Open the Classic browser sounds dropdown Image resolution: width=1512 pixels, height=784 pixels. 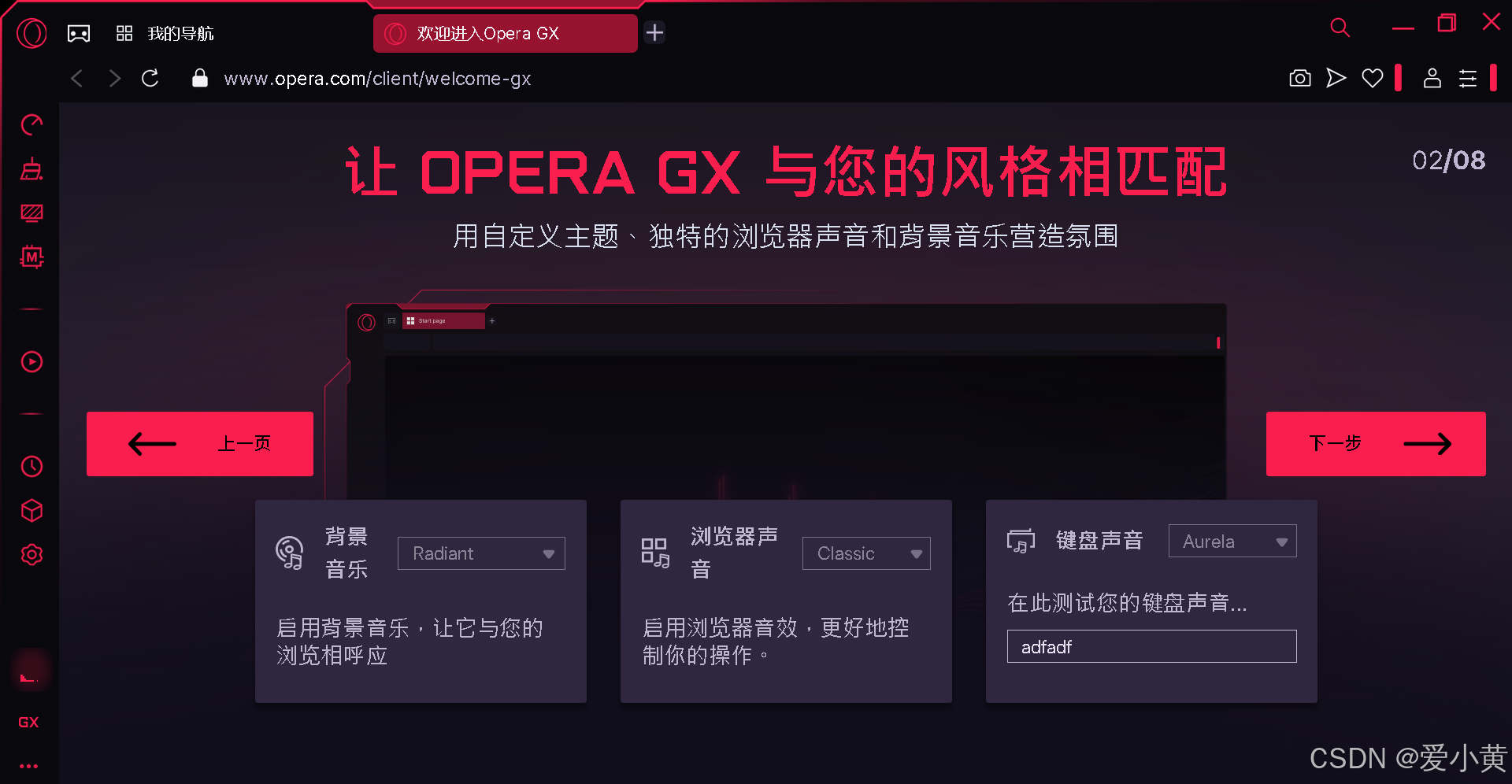click(866, 553)
